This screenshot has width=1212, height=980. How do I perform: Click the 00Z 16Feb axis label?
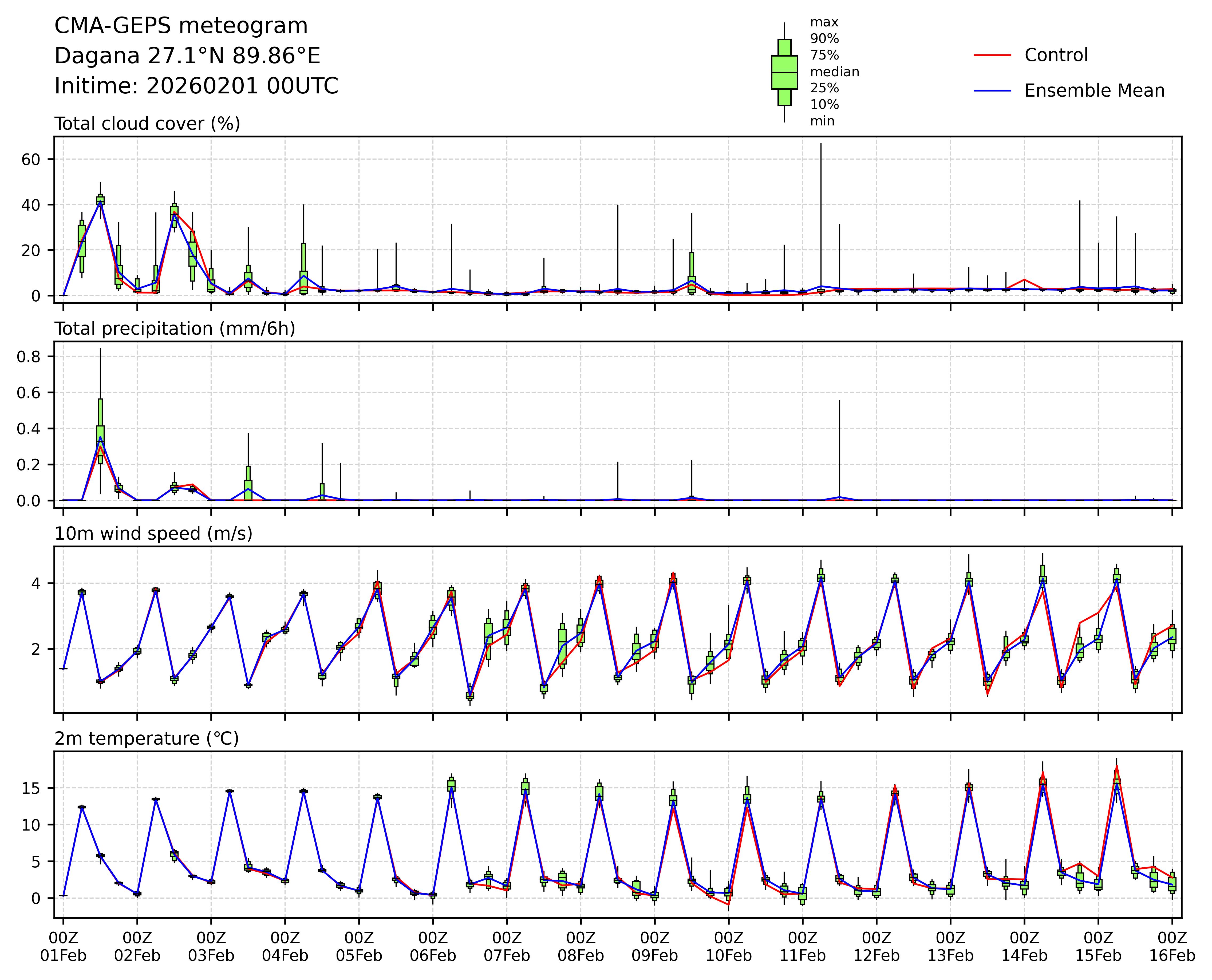click(x=1172, y=947)
